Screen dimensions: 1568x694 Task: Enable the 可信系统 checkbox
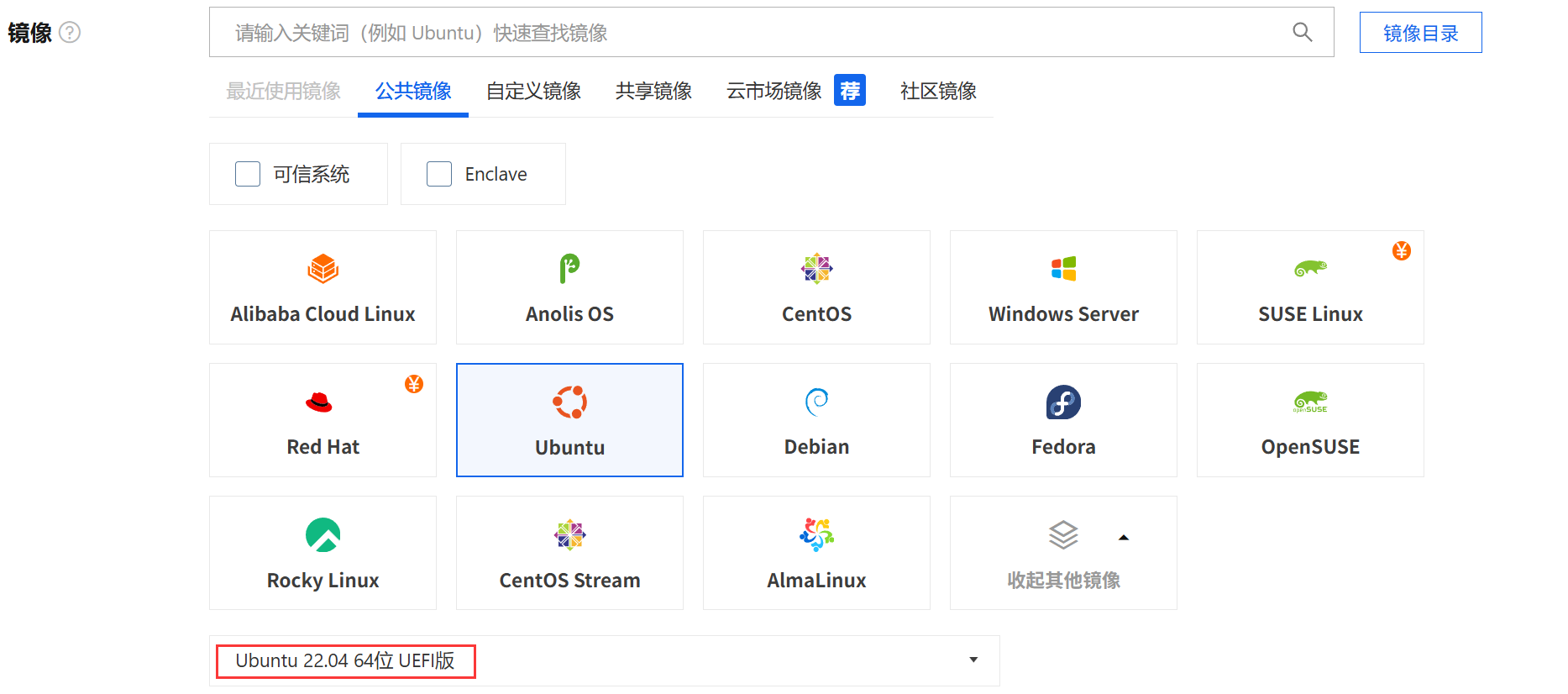(x=248, y=174)
